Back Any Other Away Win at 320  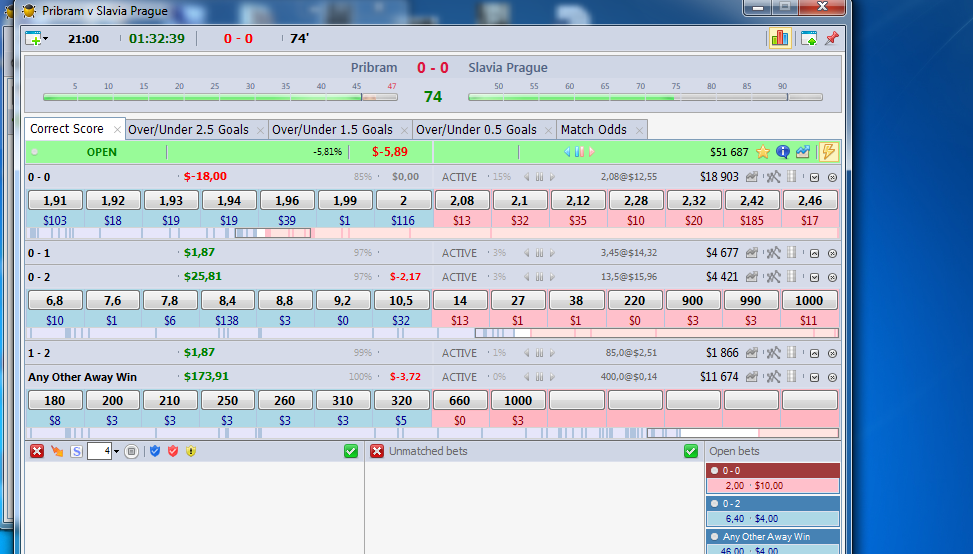[x=401, y=400]
